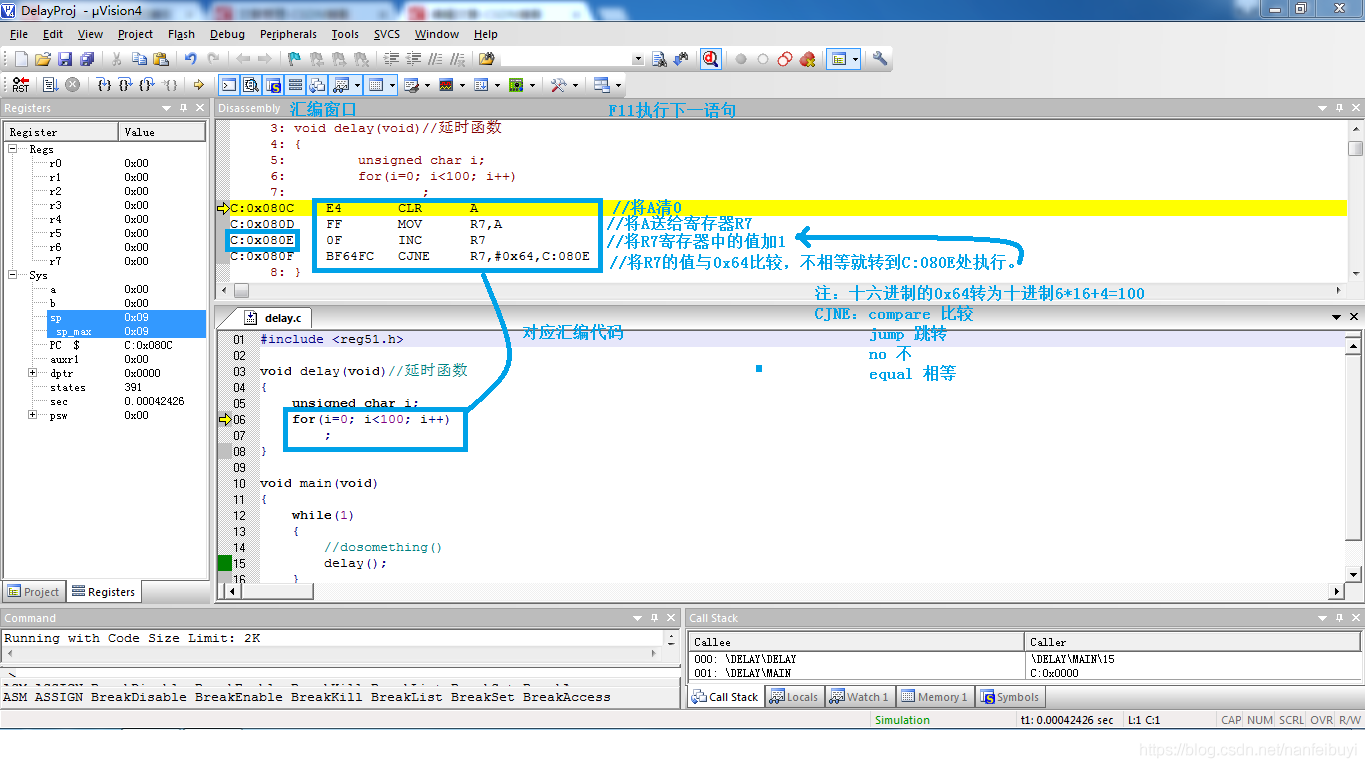Click the Step into braces icon
The width and height of the screenshot is (1366, 768).
coord(102,85)
